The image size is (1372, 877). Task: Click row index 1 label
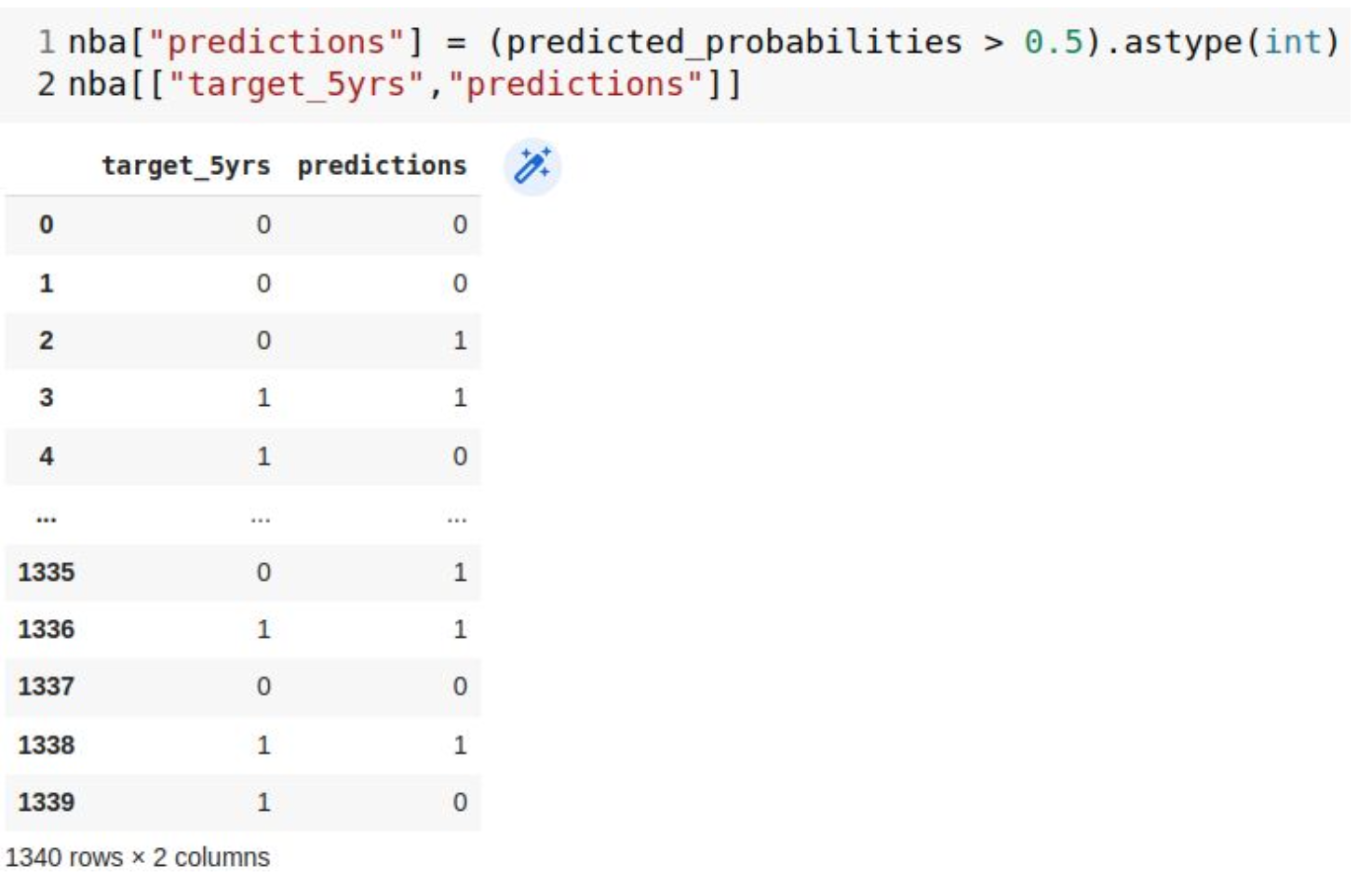(47, 283)
